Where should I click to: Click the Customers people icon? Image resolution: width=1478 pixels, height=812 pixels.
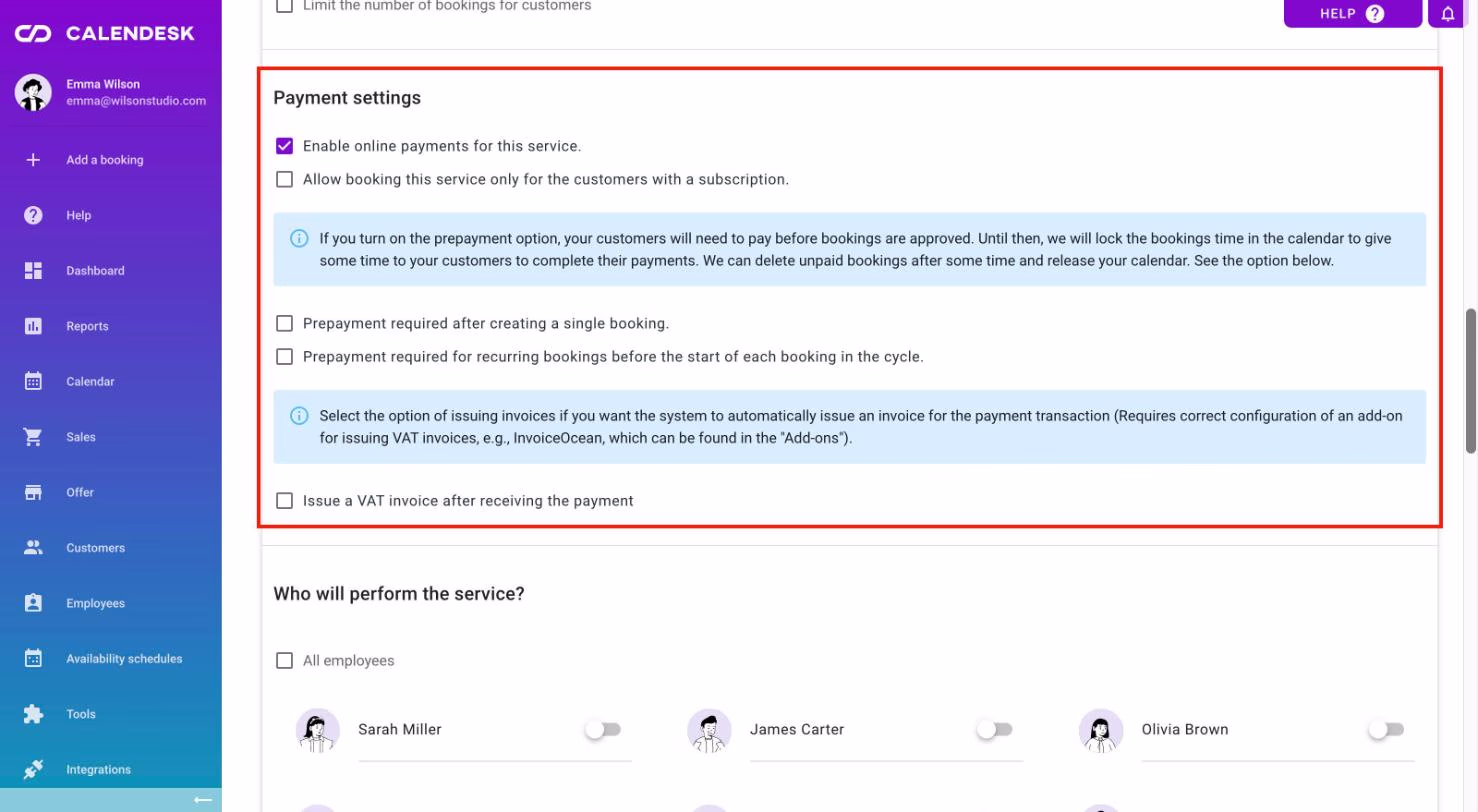point(33,548)
